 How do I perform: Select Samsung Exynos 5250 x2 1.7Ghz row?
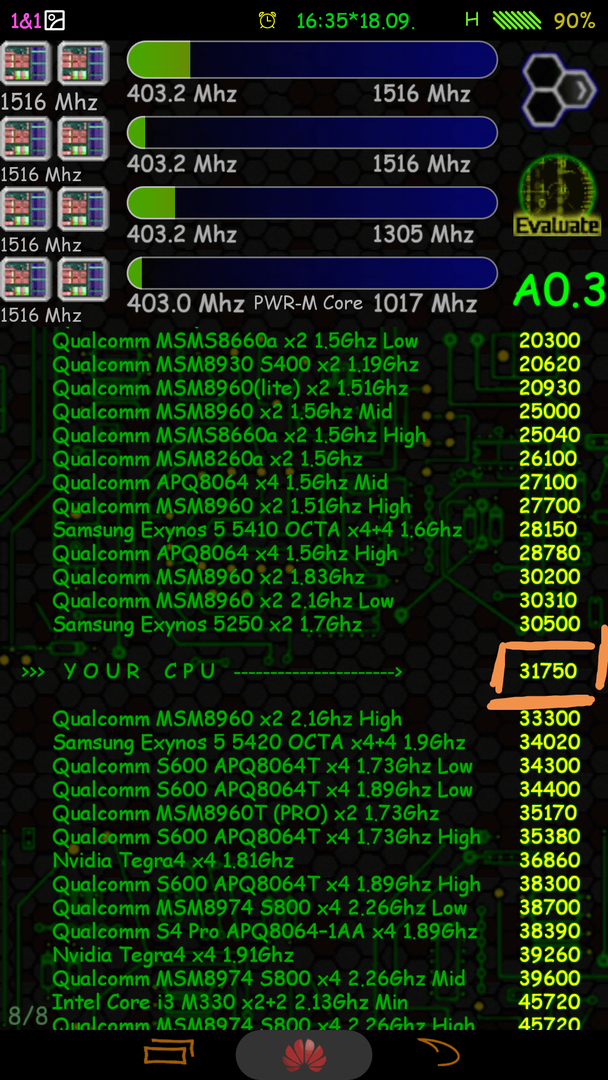click(317, 624)
